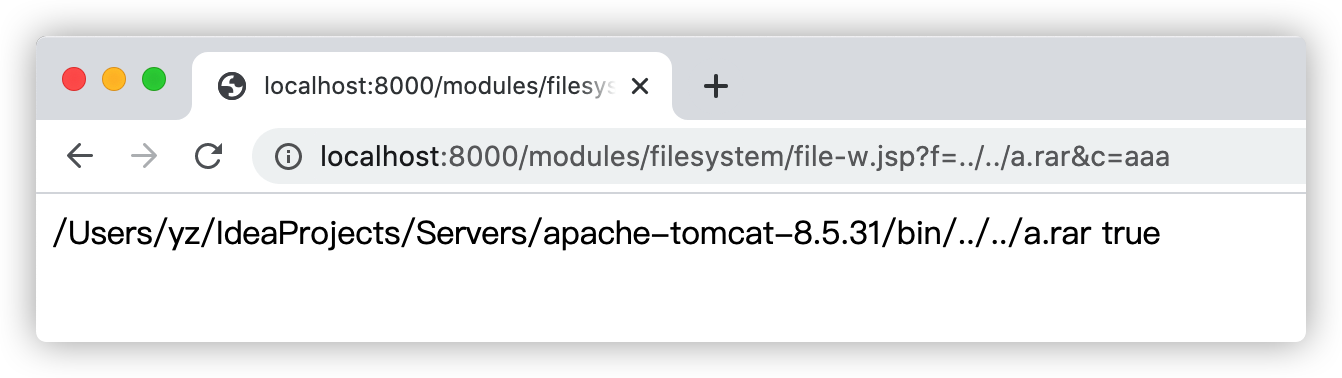Reload the current page
Screen dimensions: 1342x378
[208, 156]
